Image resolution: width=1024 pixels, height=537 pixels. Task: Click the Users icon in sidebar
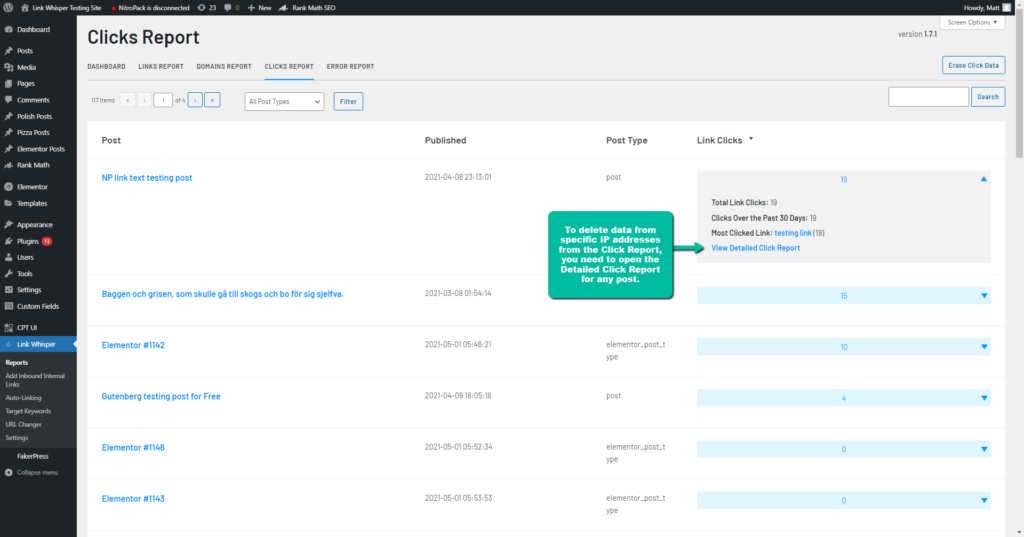[x=8, y=257]
